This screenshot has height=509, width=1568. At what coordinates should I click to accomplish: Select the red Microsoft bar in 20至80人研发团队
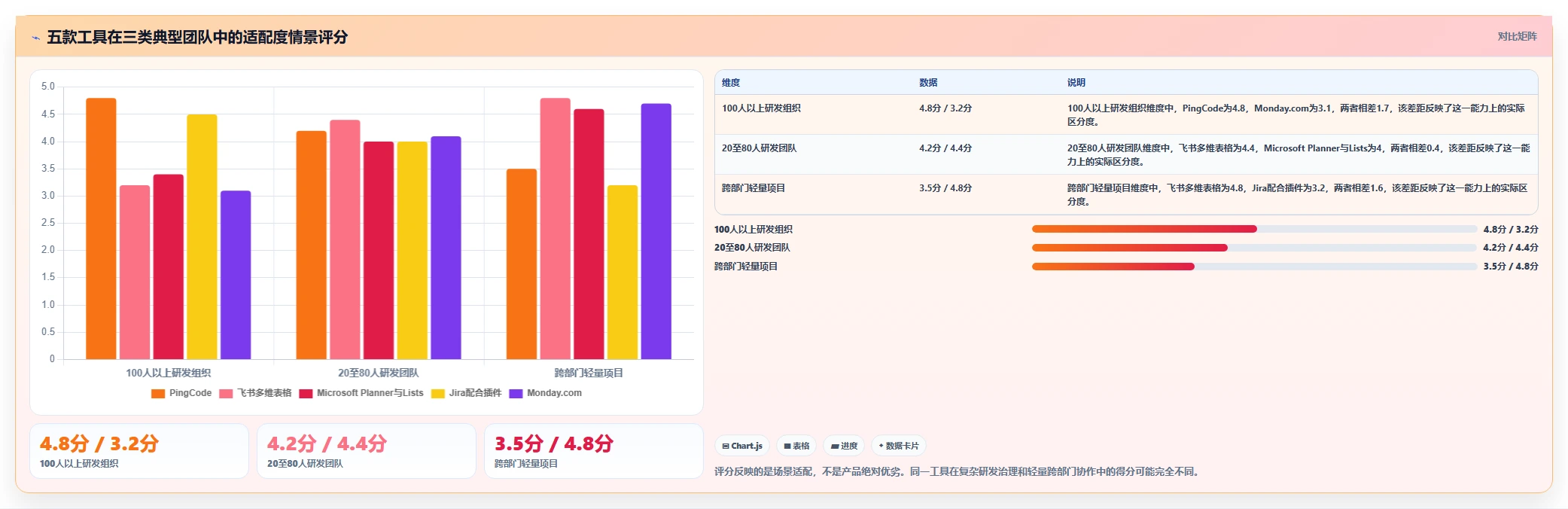pos(379,251)
